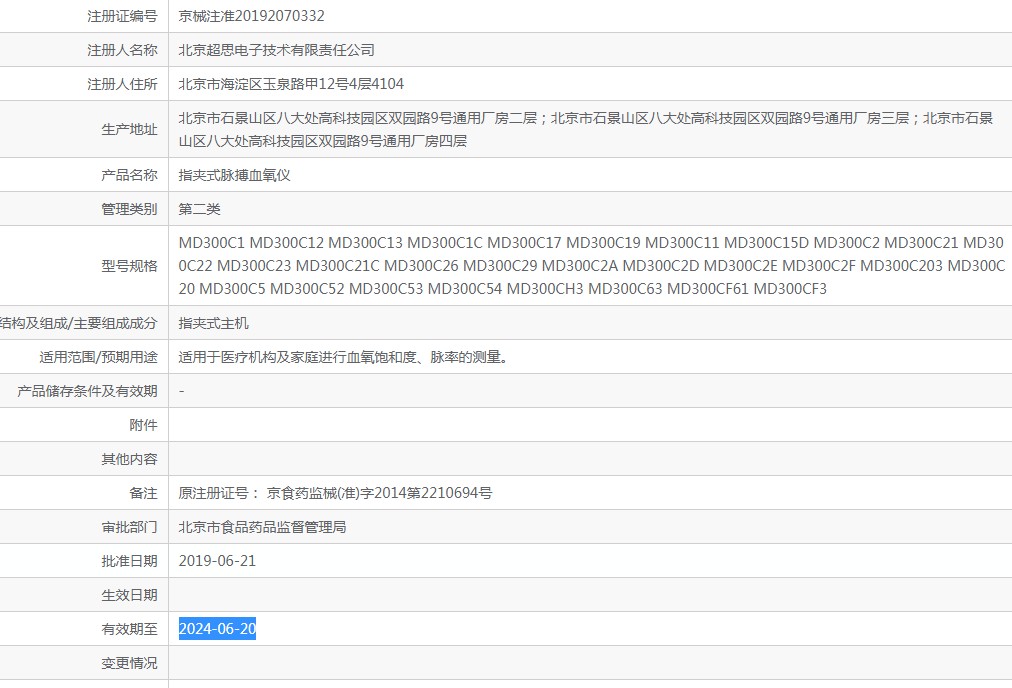
Task: Click the 产品储存条件及有效期 label
Action: coord(87,391)
